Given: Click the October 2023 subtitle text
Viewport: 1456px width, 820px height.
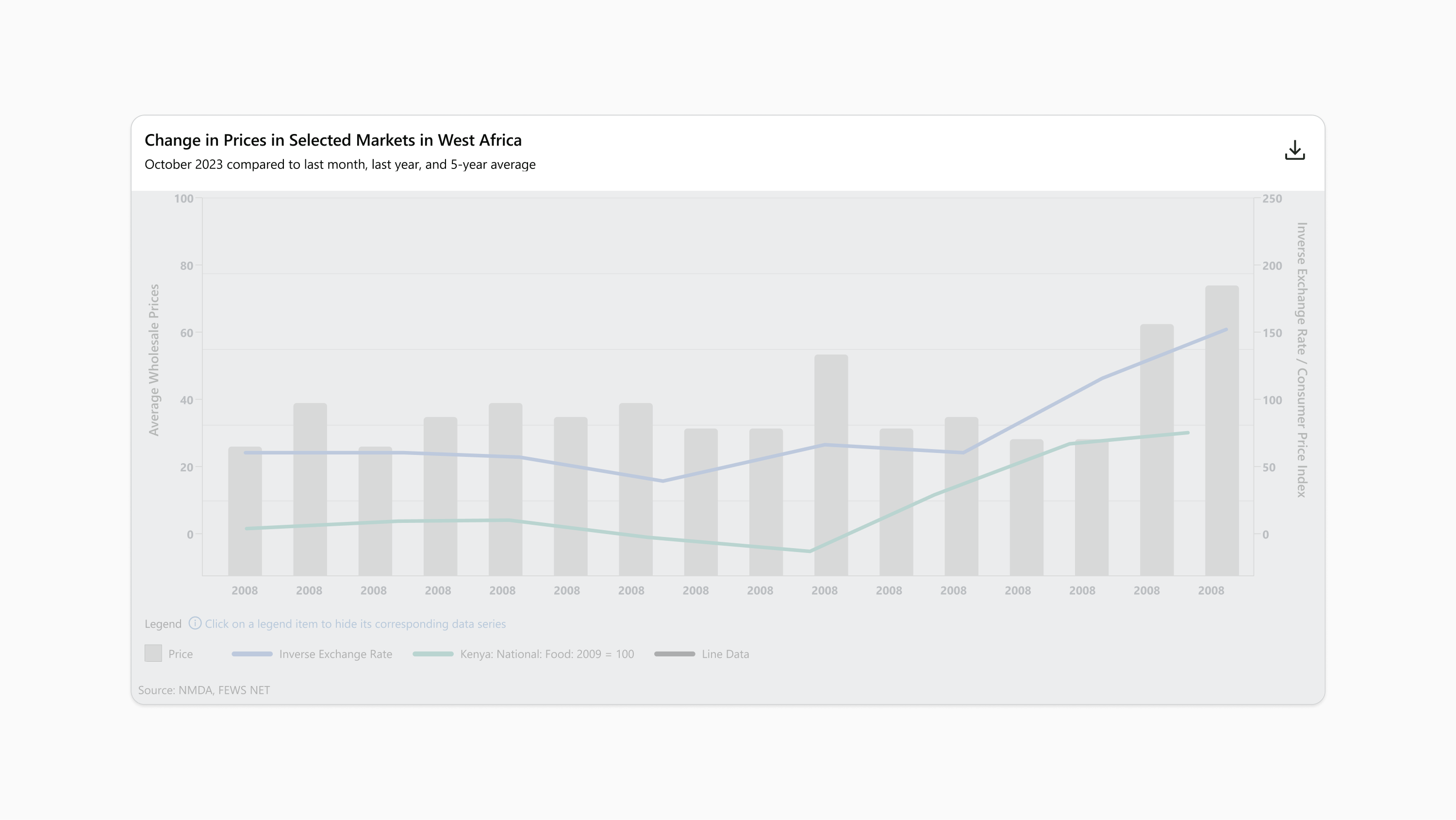Looking at the screenshot, I should 340,165.
